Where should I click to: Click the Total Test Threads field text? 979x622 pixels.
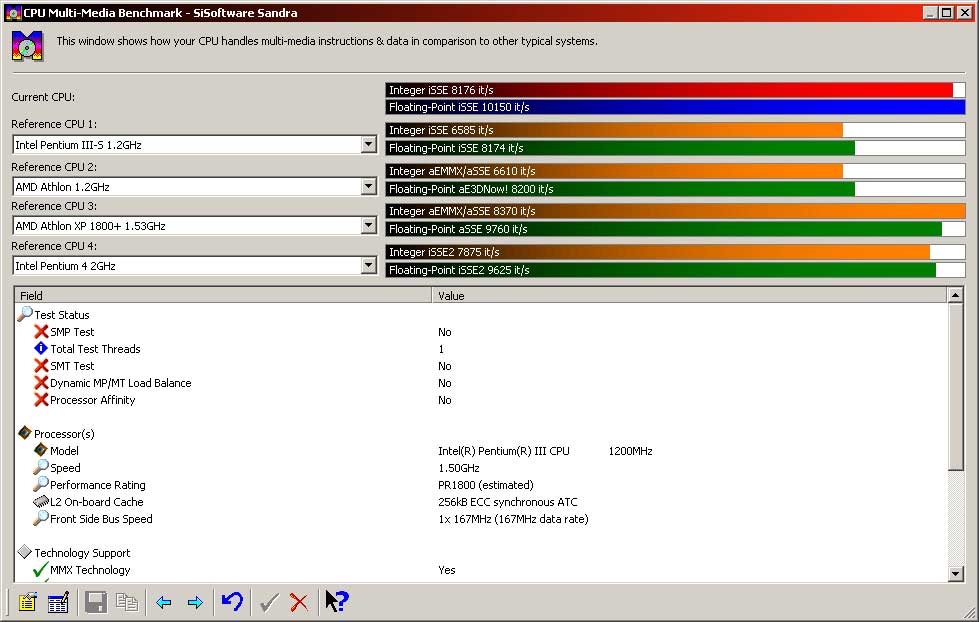95,348
